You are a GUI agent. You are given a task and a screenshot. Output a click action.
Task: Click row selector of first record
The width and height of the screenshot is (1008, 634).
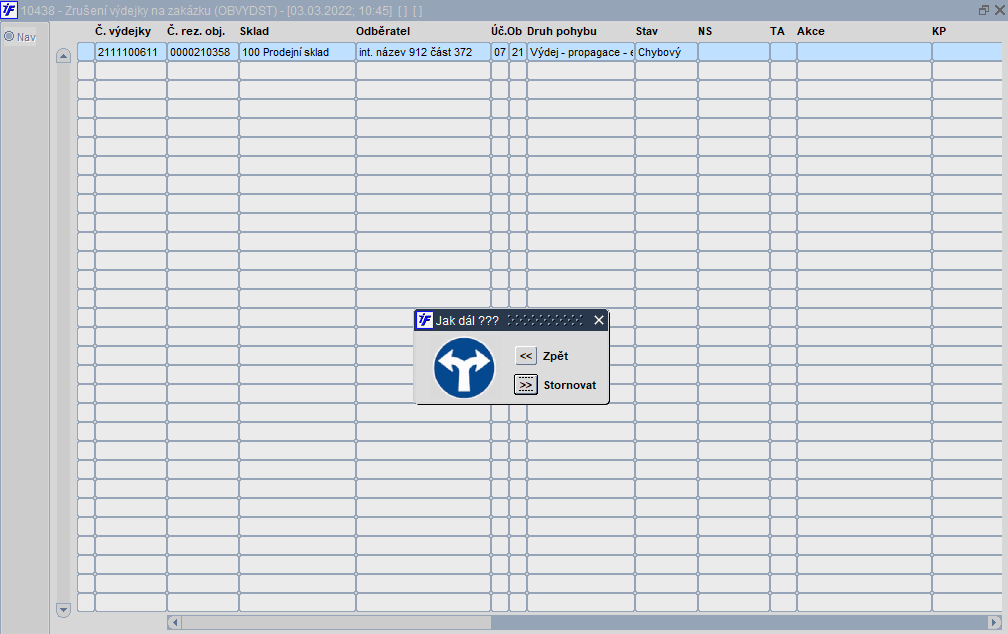pyautogui.click(x=86, y=52)
